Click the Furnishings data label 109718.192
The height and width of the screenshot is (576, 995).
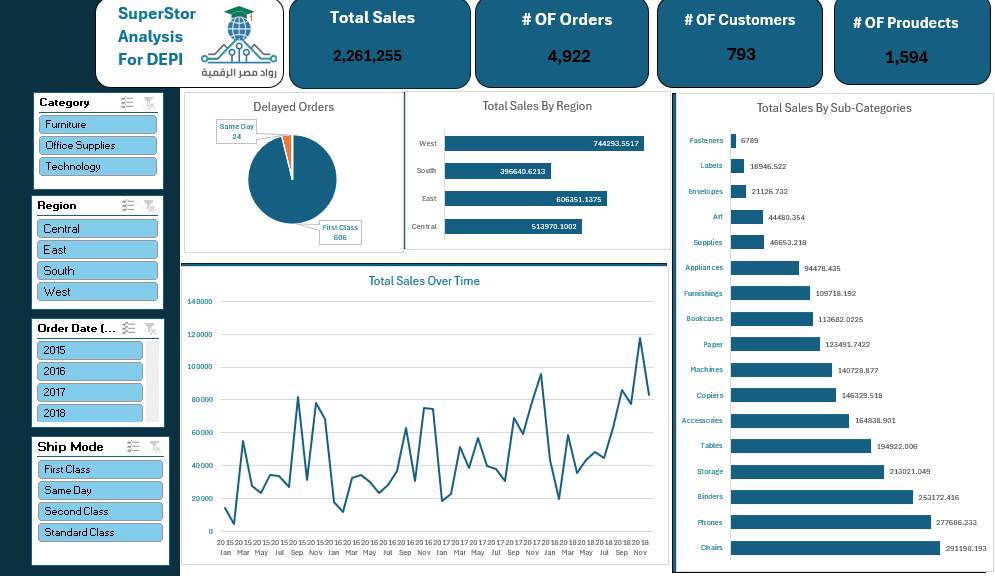click(x=836, y=294)
